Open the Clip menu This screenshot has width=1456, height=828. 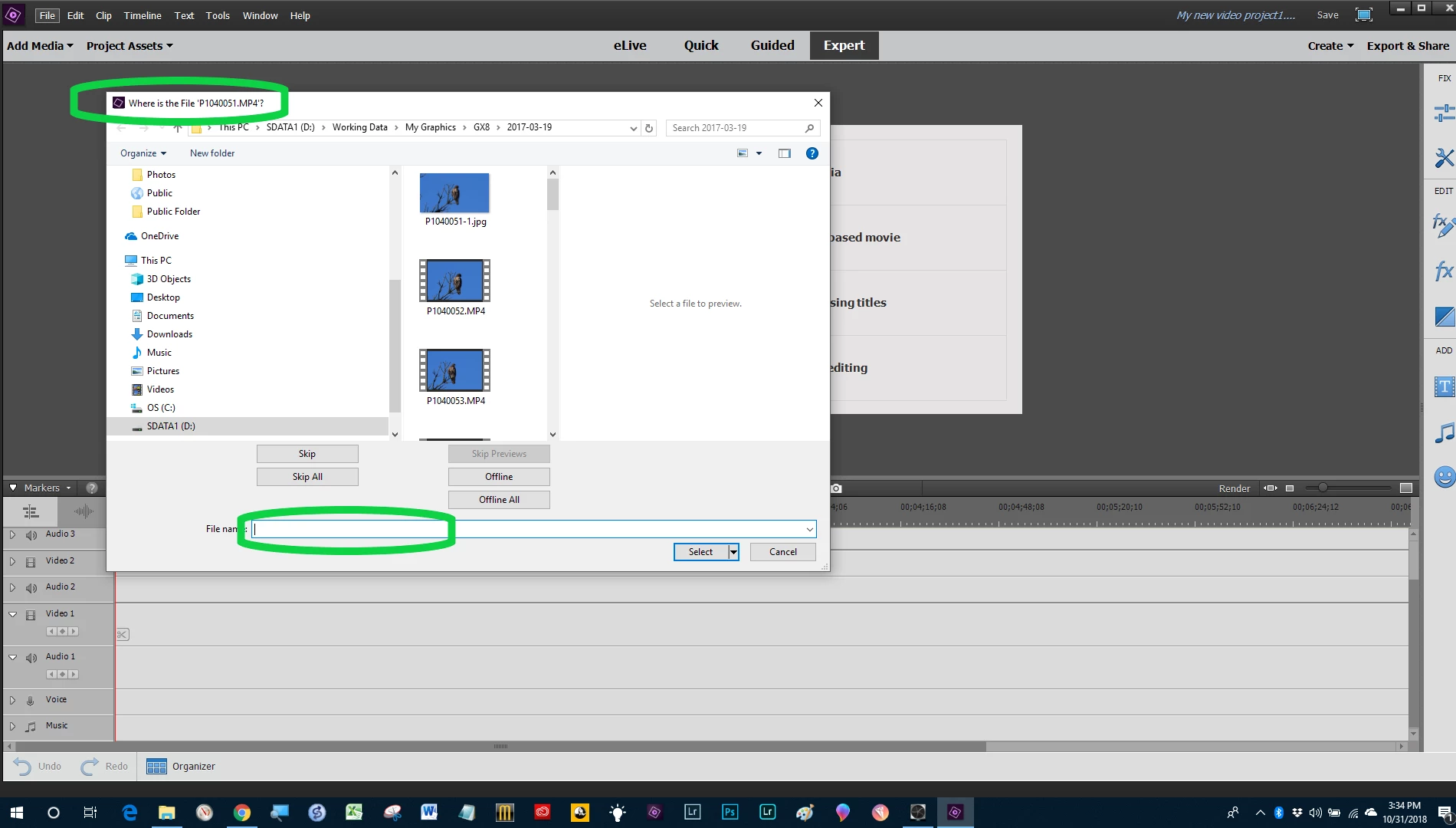point(103,15)
